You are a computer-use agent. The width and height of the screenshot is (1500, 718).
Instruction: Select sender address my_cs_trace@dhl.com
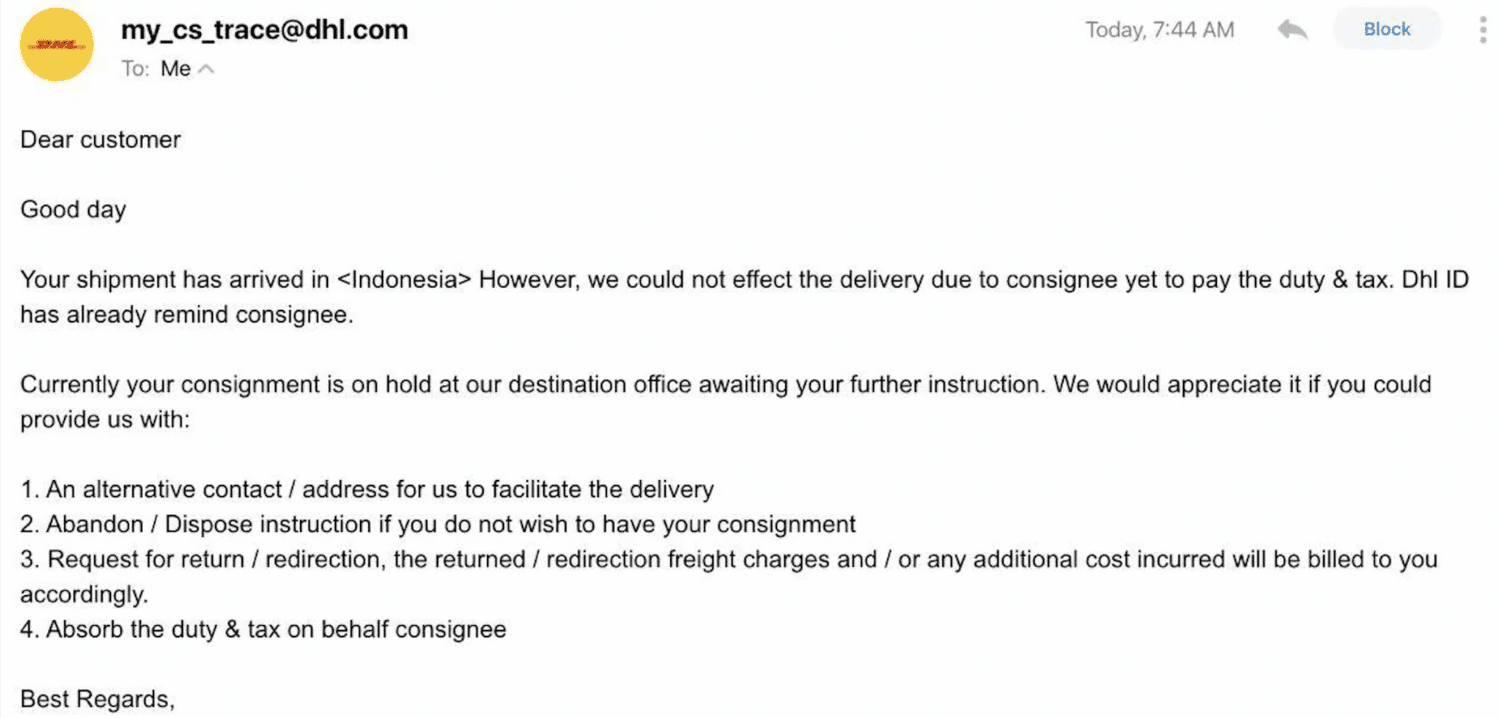pos(264,29)
